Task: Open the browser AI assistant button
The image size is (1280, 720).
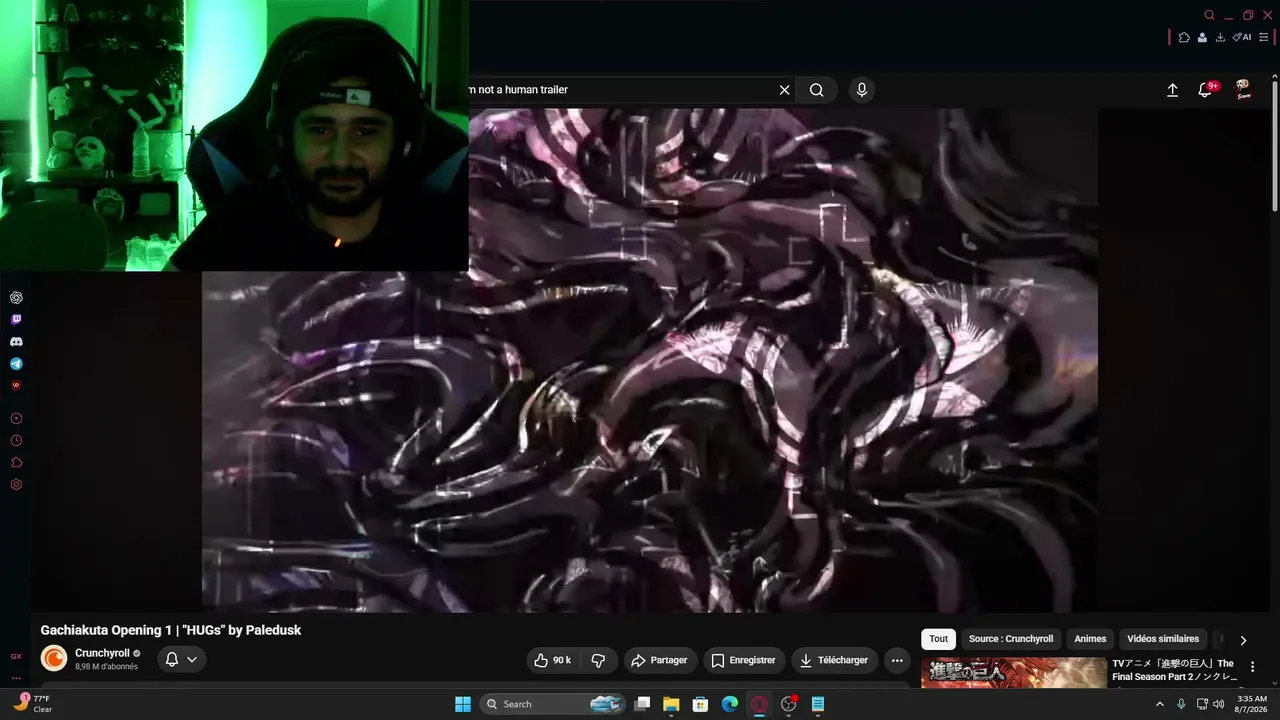Action: (x=1242, y=37)
